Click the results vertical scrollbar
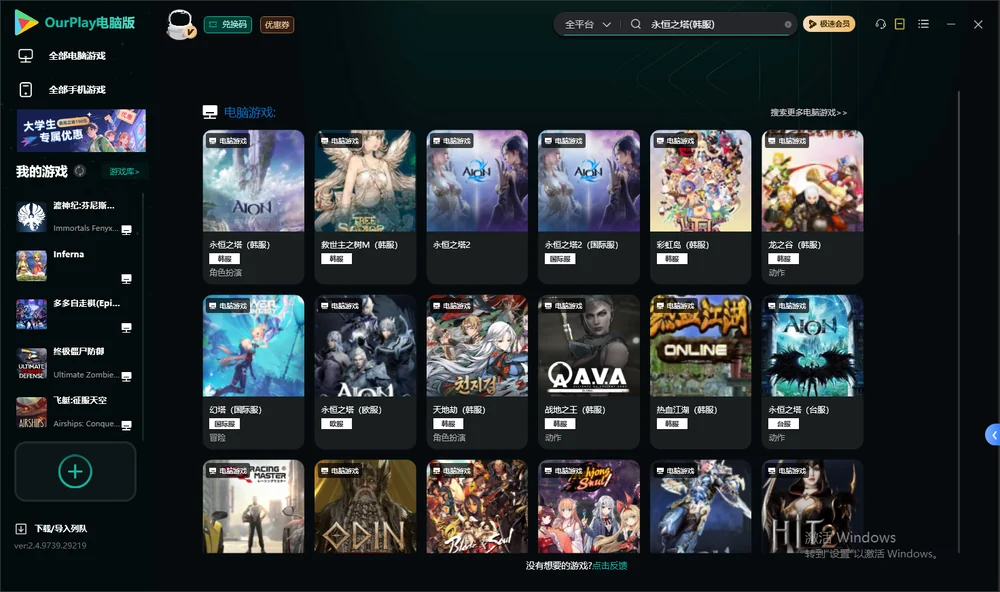 click(x=958, y=322)
